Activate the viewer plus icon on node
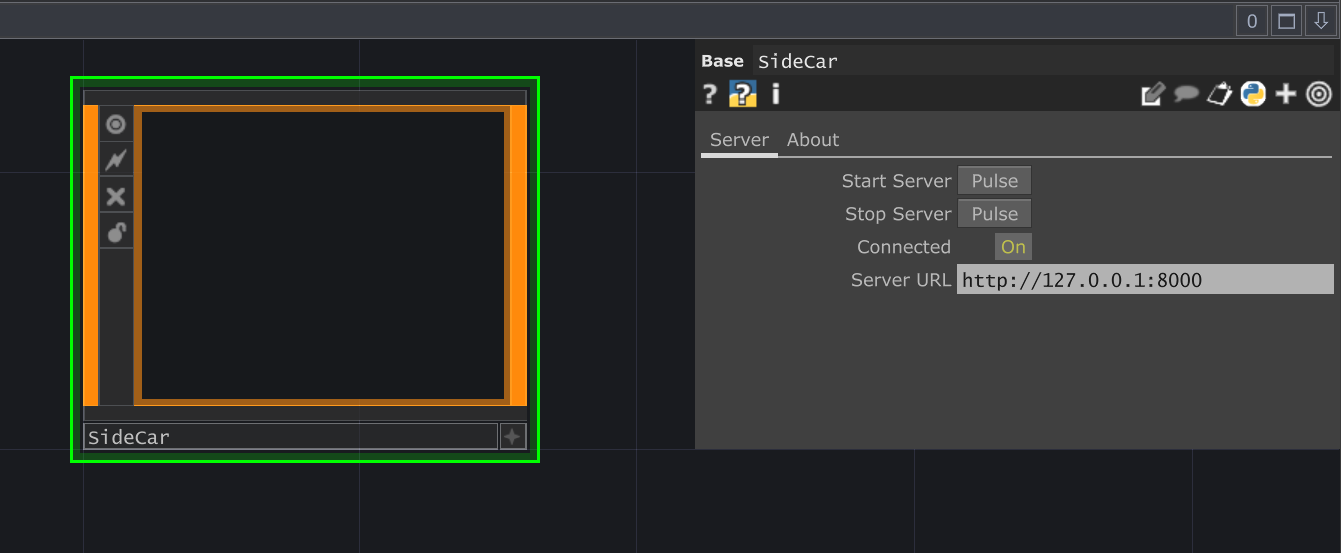 click(x=513, y=436)
